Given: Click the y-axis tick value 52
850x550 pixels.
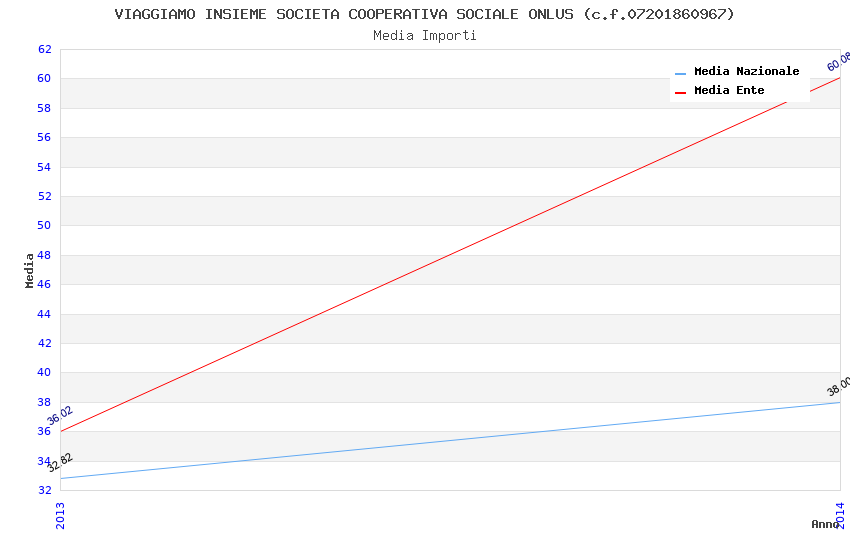Looking at the screenshot, I should point(44,196).
